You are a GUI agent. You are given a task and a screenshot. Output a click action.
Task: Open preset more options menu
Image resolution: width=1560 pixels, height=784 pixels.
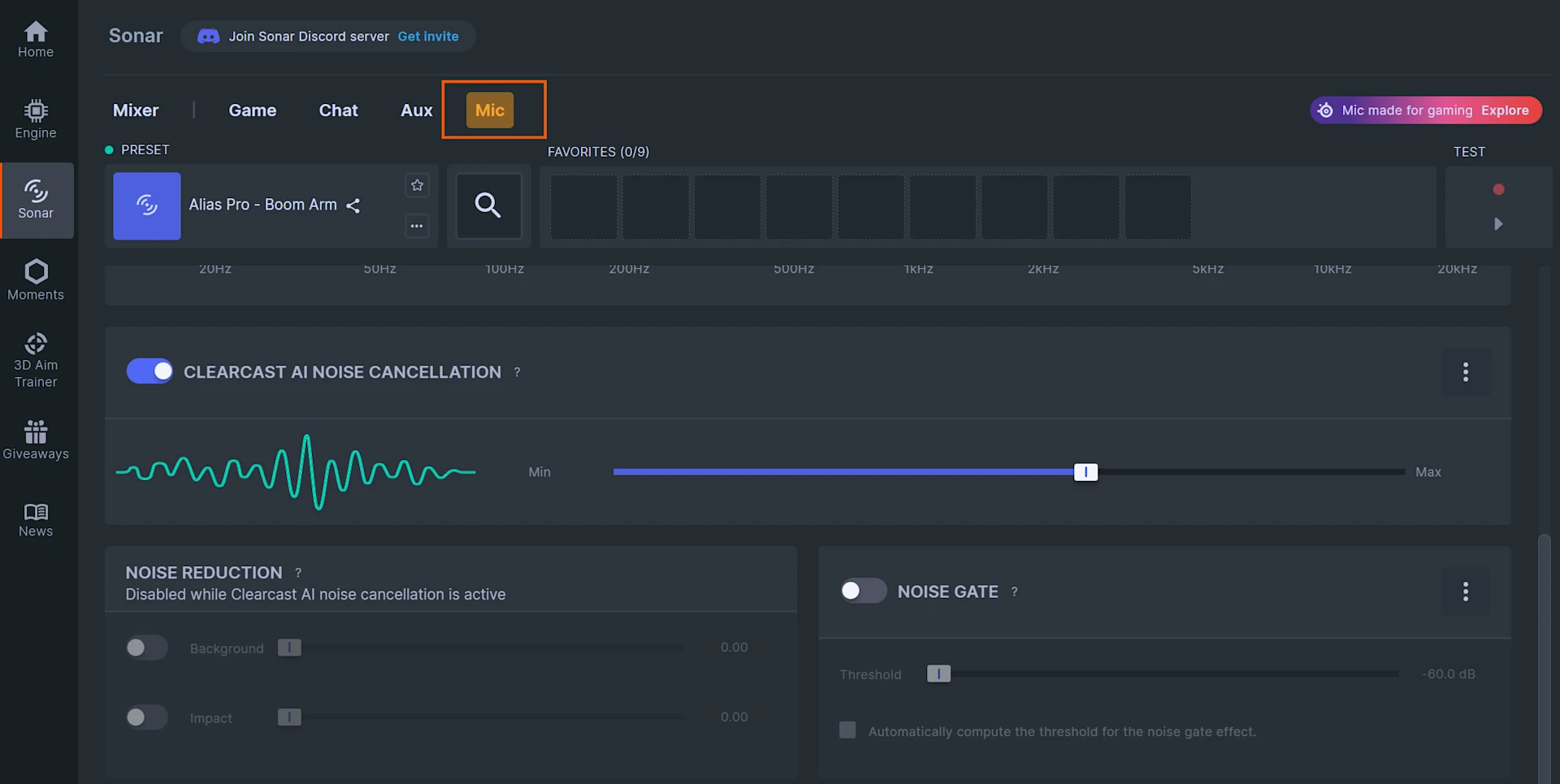point(417,226)
